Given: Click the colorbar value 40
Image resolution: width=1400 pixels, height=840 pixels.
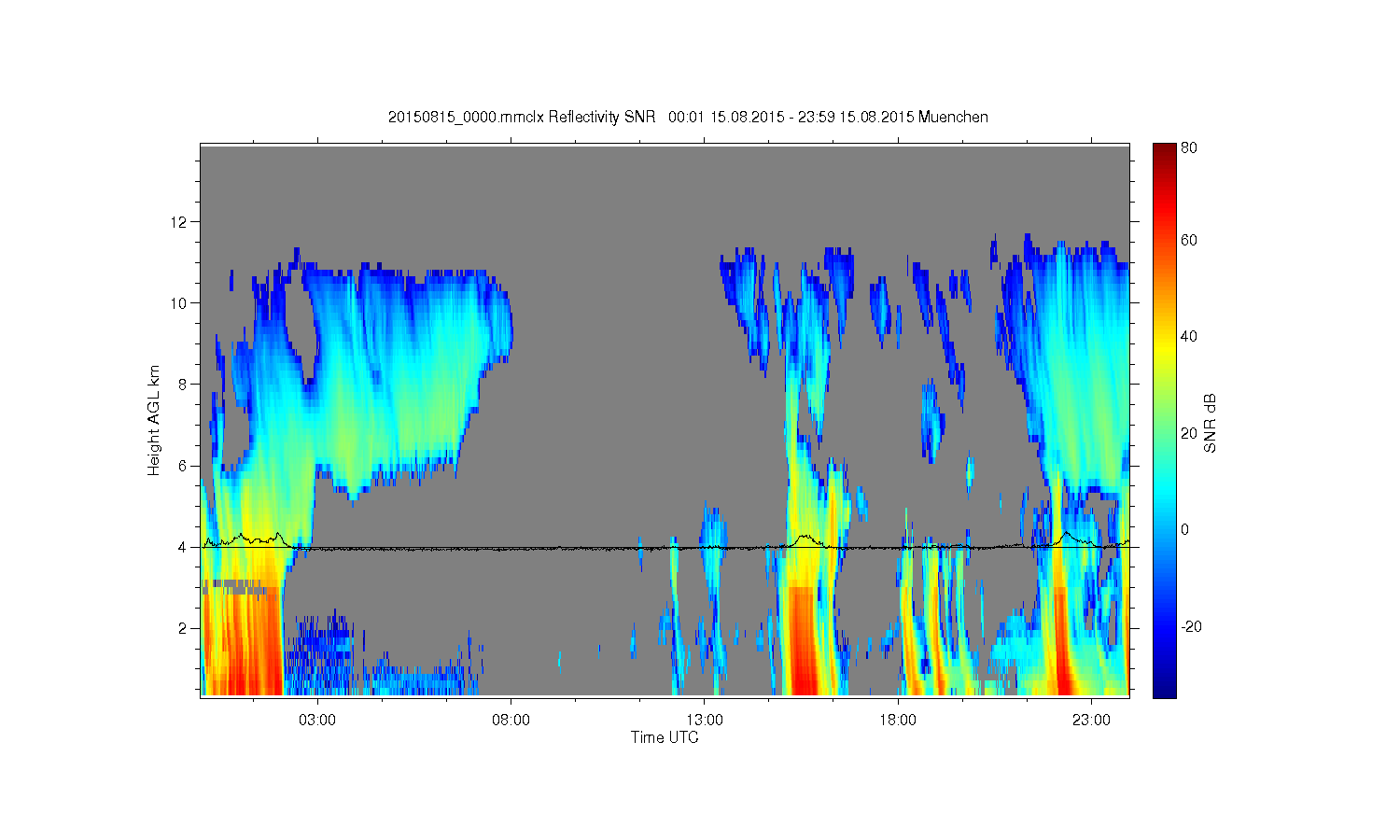Looking at the screenshot, I should pos(1189,337).
